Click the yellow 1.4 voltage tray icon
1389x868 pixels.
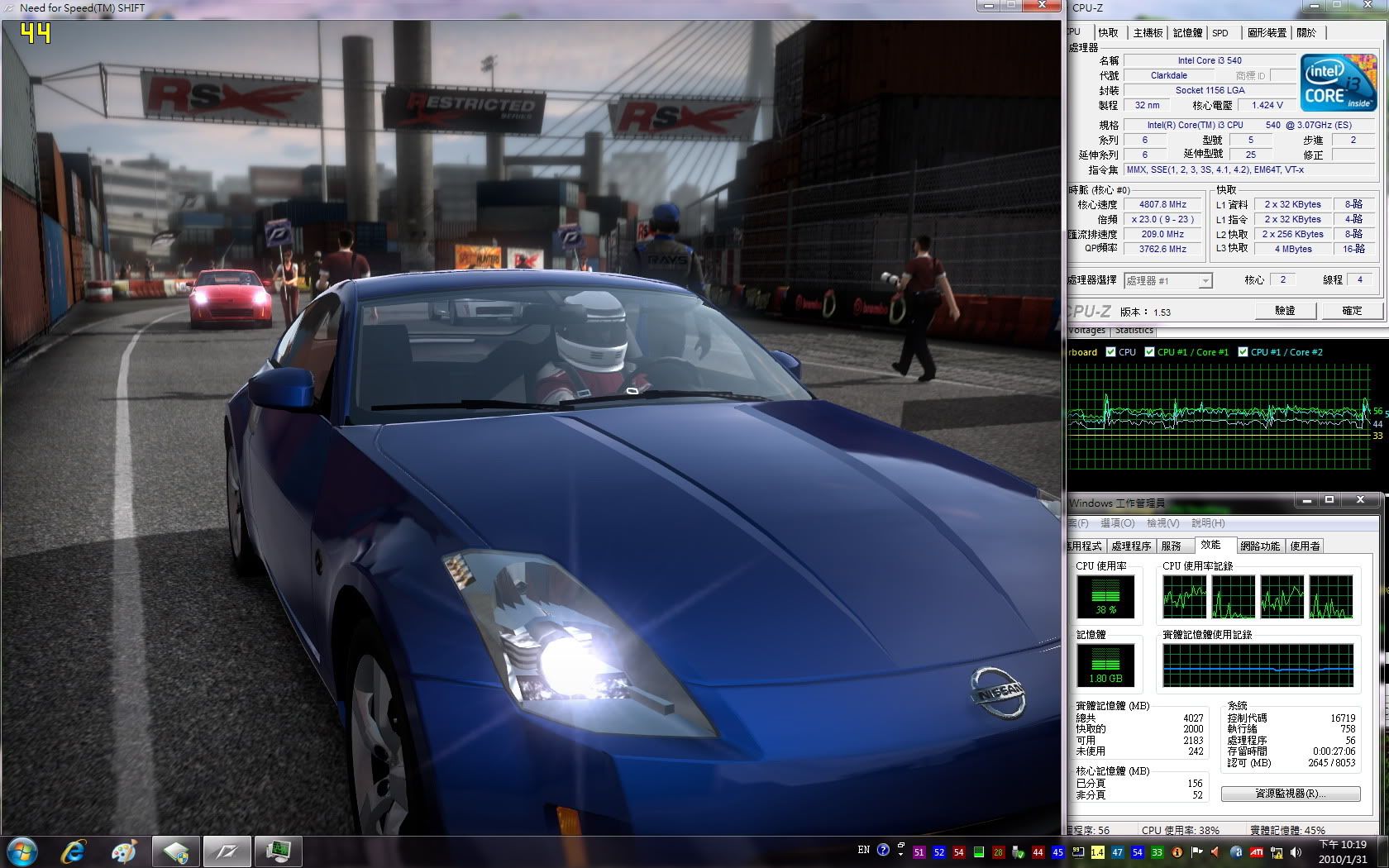1097,852
